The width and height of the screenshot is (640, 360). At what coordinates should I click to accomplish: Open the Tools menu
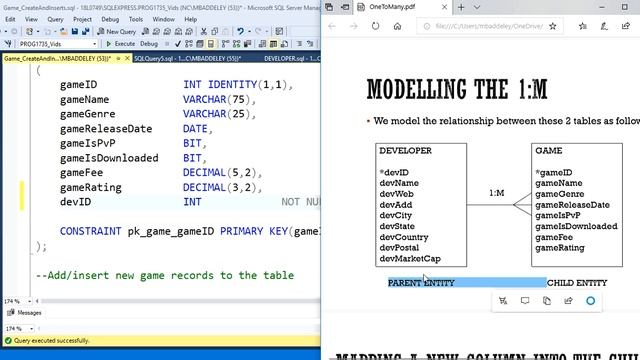(x=136, y=19)
